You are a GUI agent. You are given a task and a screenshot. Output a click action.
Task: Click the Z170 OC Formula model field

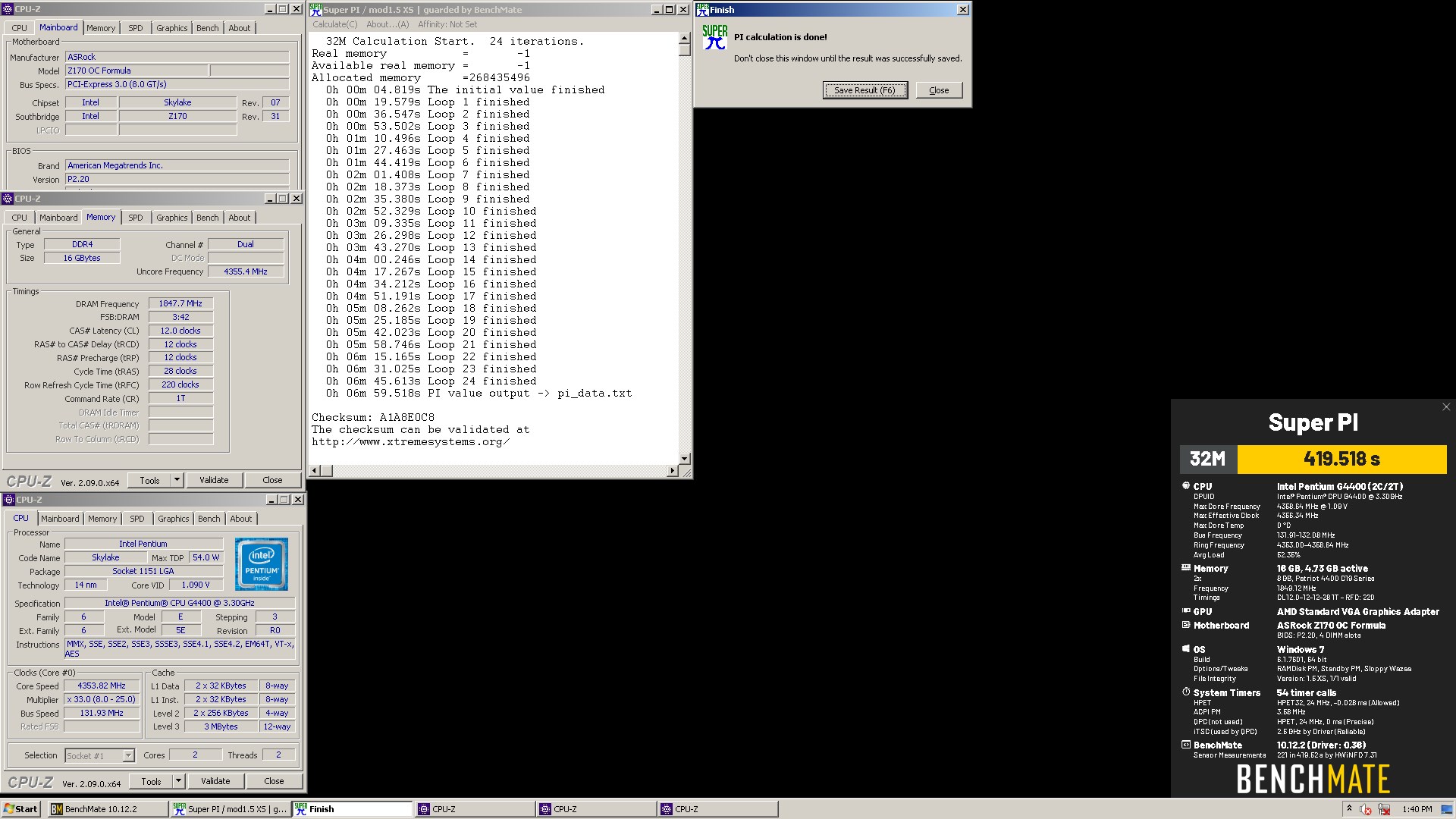point(136,71)
